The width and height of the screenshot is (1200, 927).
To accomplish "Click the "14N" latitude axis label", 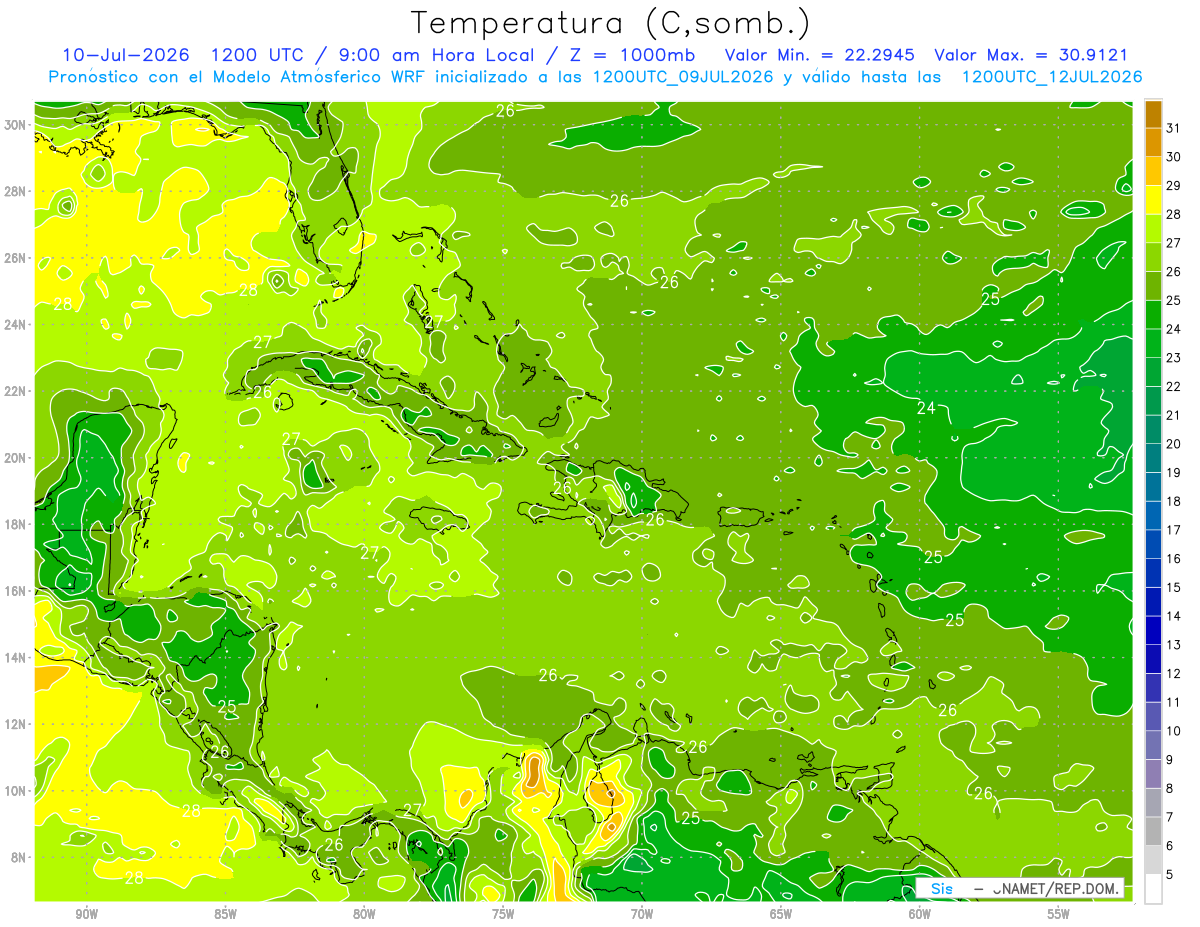I will click(16, 658).
